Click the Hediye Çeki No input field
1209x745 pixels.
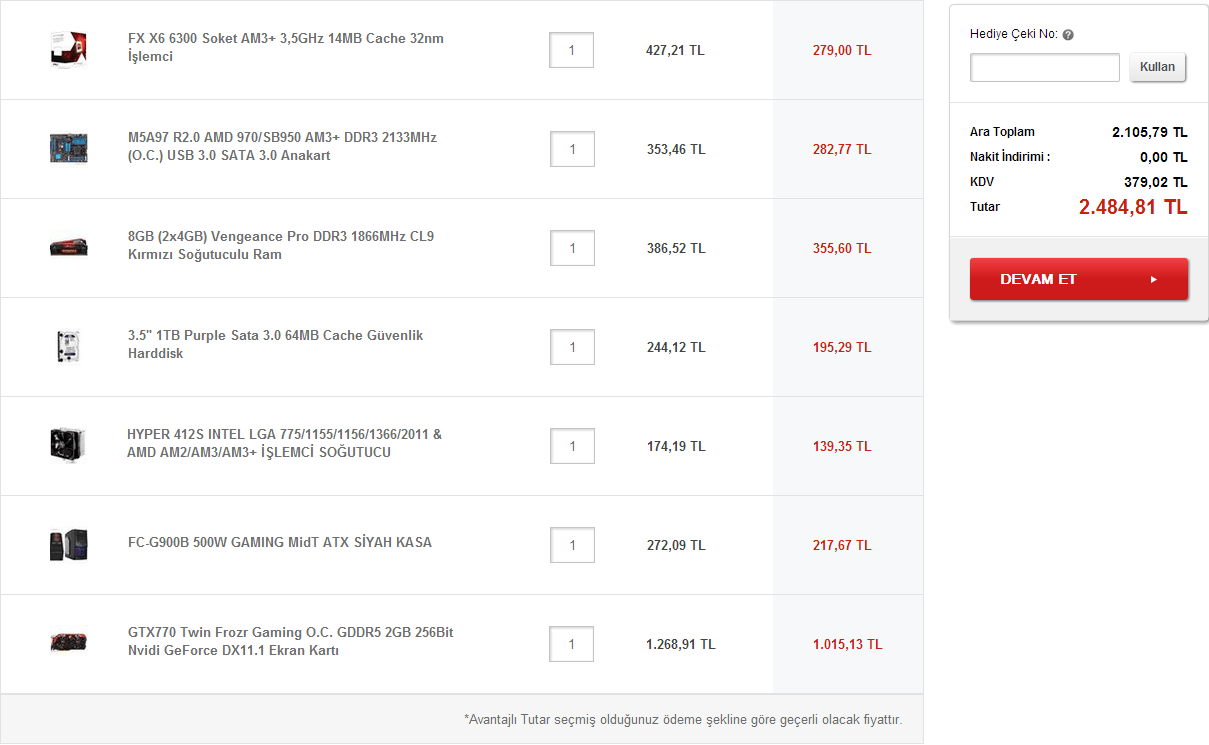pos(1044,68)
